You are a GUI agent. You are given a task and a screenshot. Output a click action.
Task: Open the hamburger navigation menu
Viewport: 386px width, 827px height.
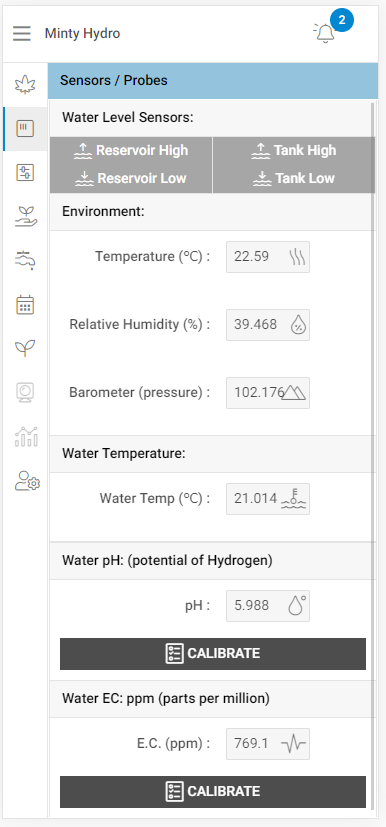[x=22, y=34]
